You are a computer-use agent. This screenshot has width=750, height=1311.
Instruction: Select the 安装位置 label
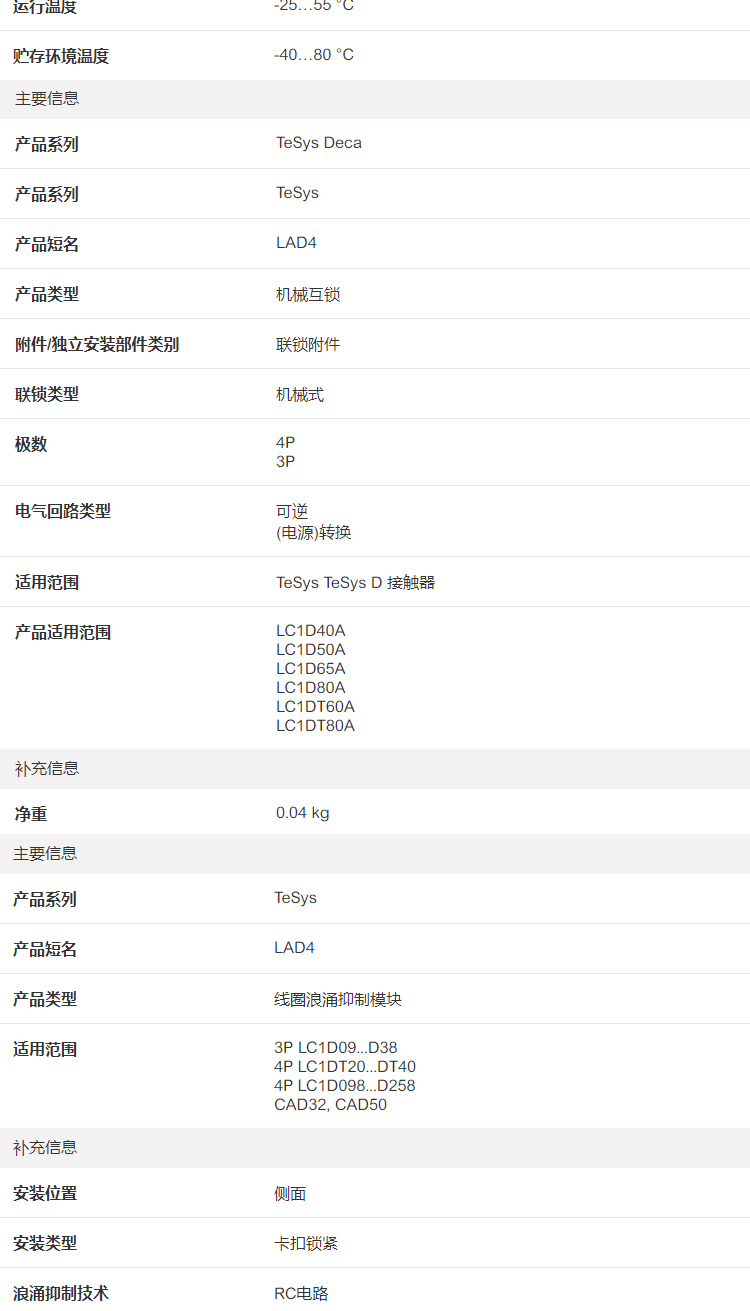click(x=45, y=1193)
